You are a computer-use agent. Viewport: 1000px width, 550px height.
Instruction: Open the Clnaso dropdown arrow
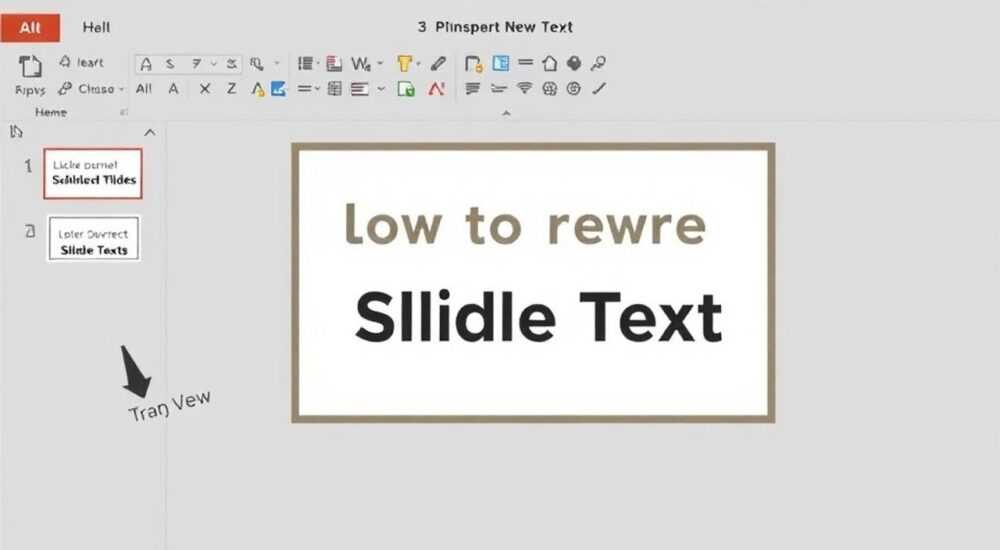(122, 89)
